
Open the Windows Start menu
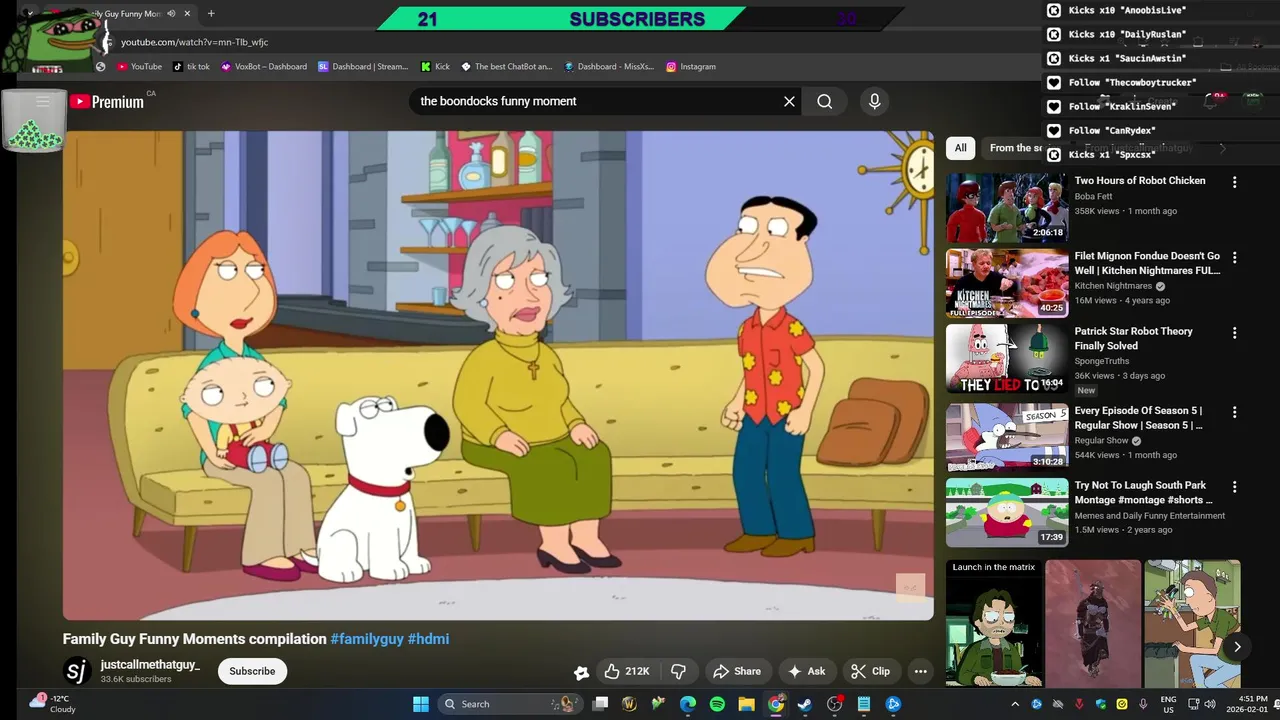420,704
